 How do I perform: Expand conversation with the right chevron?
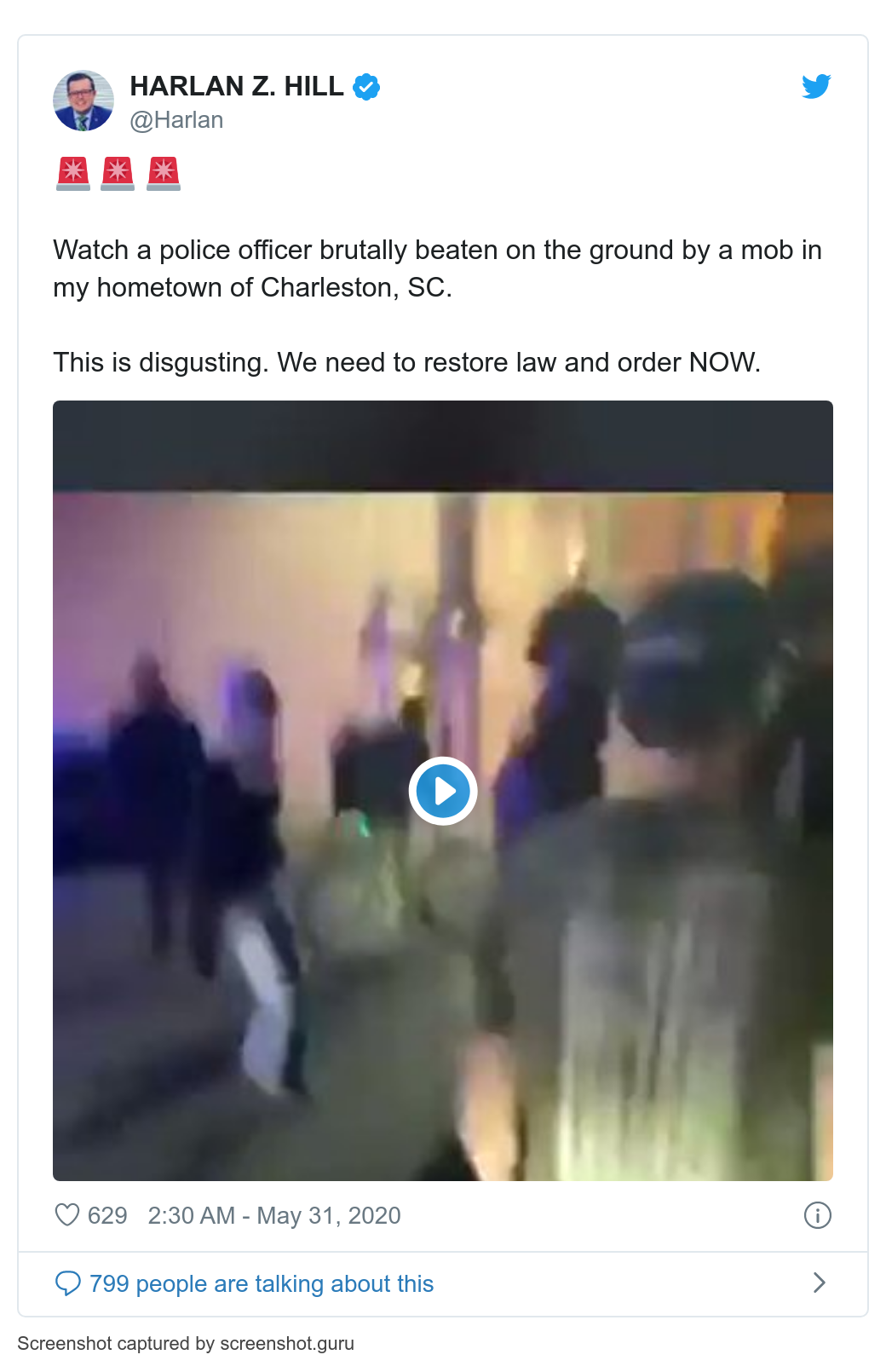[x=819, y=1283]
